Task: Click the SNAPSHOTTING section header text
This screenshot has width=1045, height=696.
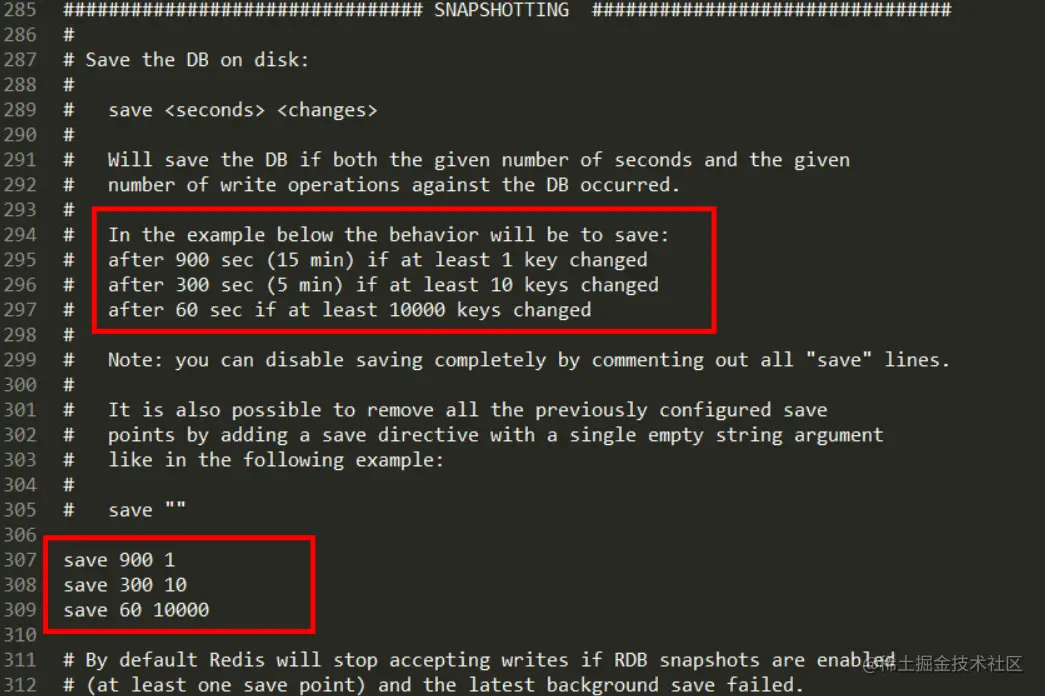Action: pyautogui.click(x=501, y=10)
